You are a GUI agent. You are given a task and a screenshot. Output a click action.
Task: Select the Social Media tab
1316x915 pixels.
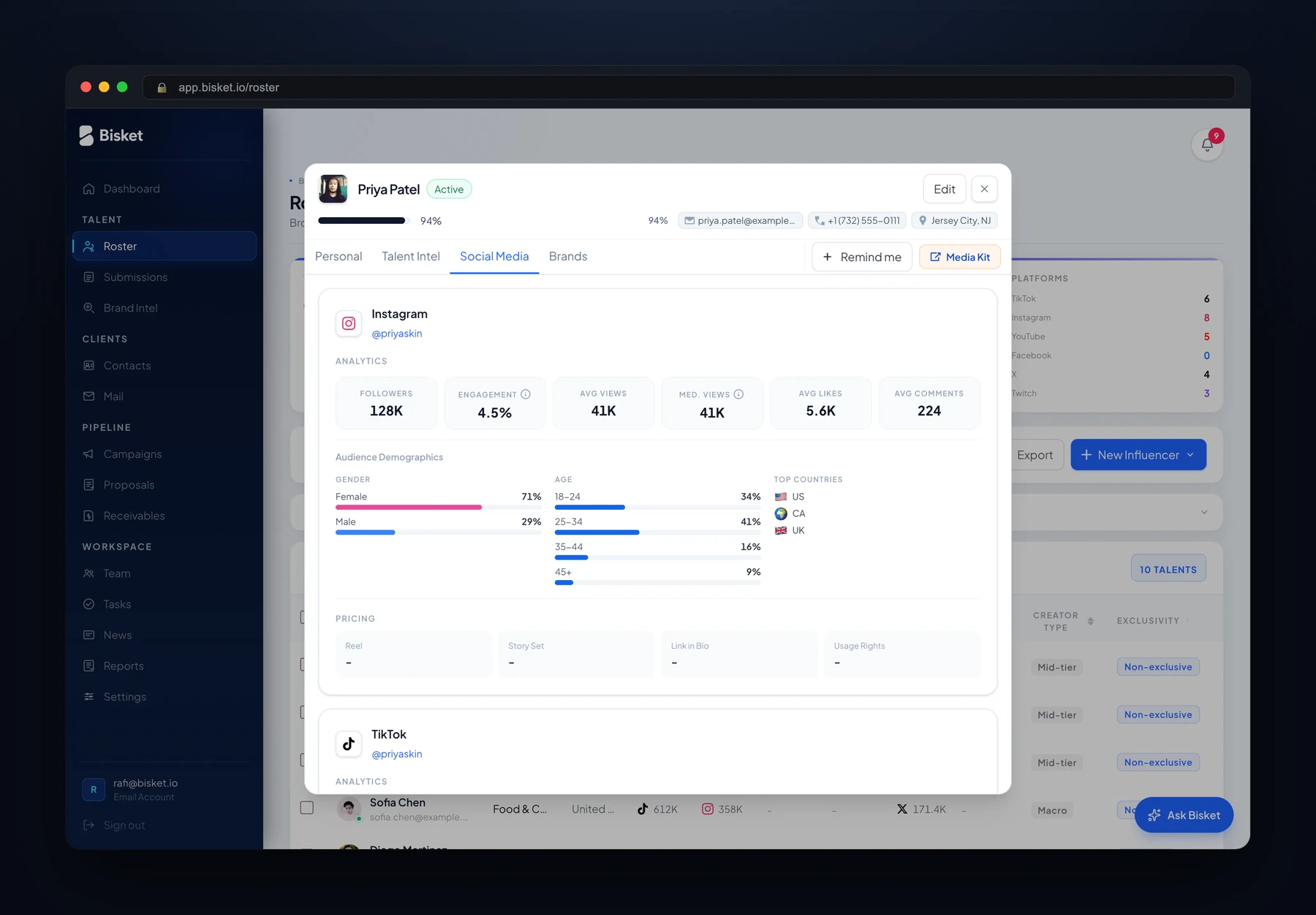click(x=494, y=257)
